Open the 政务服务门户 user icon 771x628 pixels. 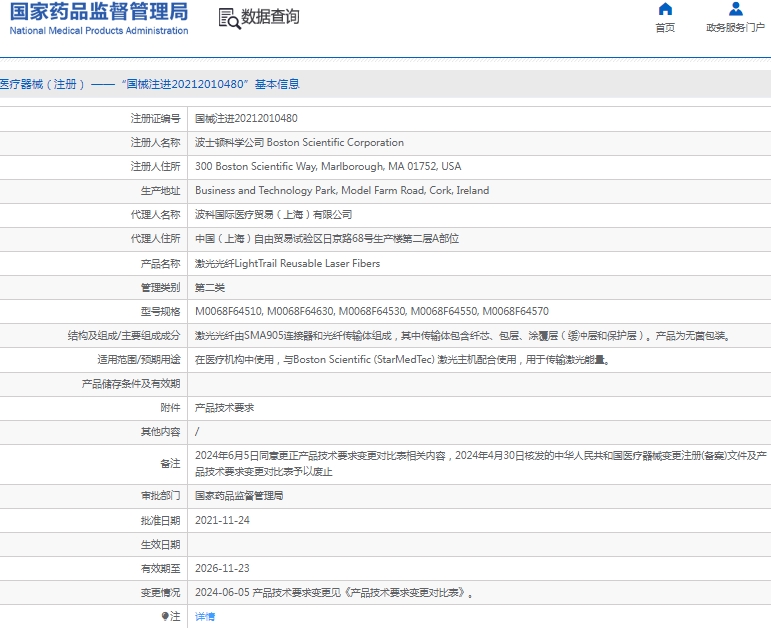pyautogui.click(x=736, y=9)
